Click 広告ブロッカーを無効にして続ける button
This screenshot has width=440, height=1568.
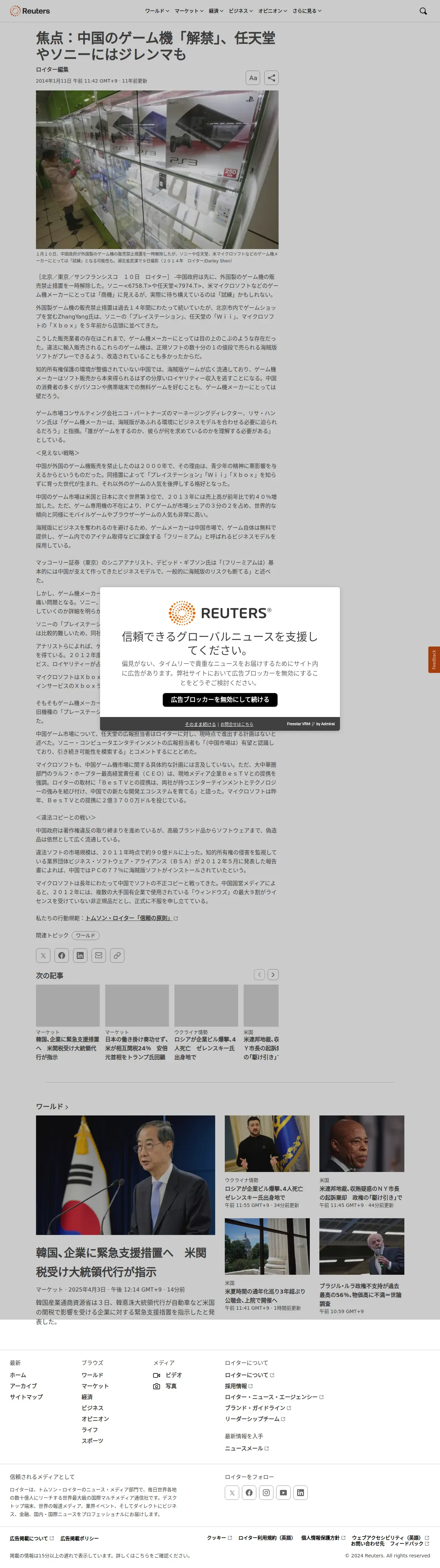tap(220, 700)
